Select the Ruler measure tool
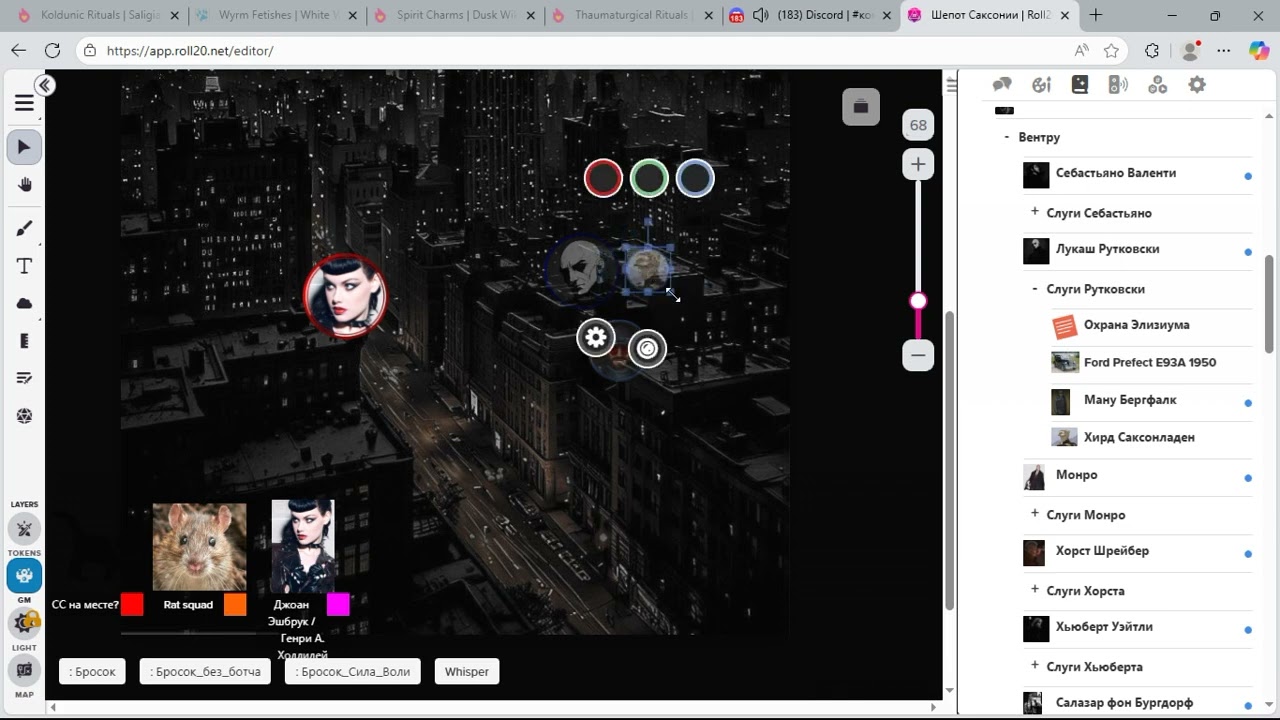Image resolution: width=1280 pixels, height=720 pixels. coord(24,341)
